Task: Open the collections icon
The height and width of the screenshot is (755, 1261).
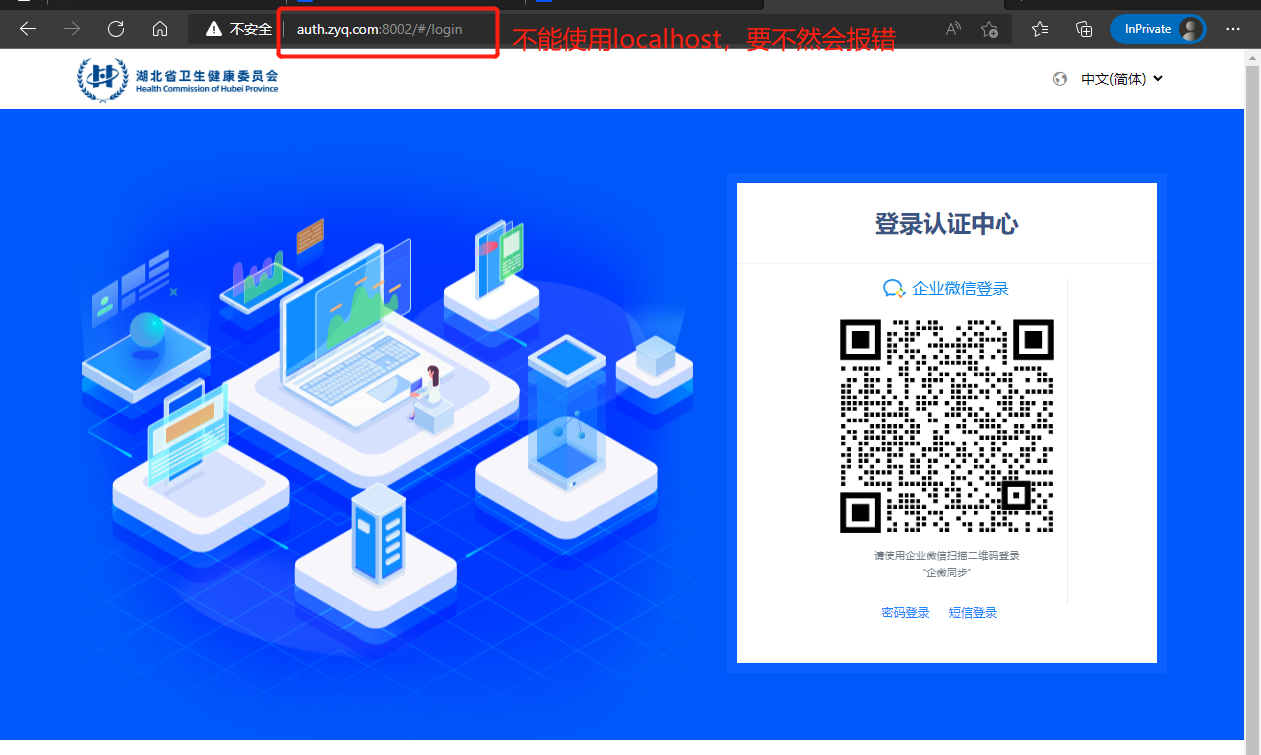Action: (1084, 29)
